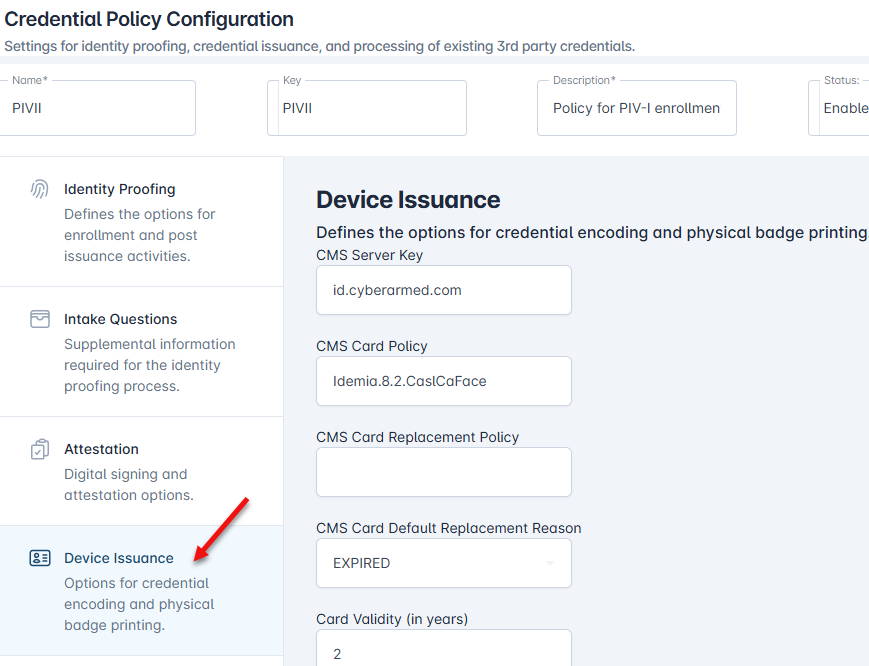
Task: Click into the Key field
Action: click(x=367, y=108)
